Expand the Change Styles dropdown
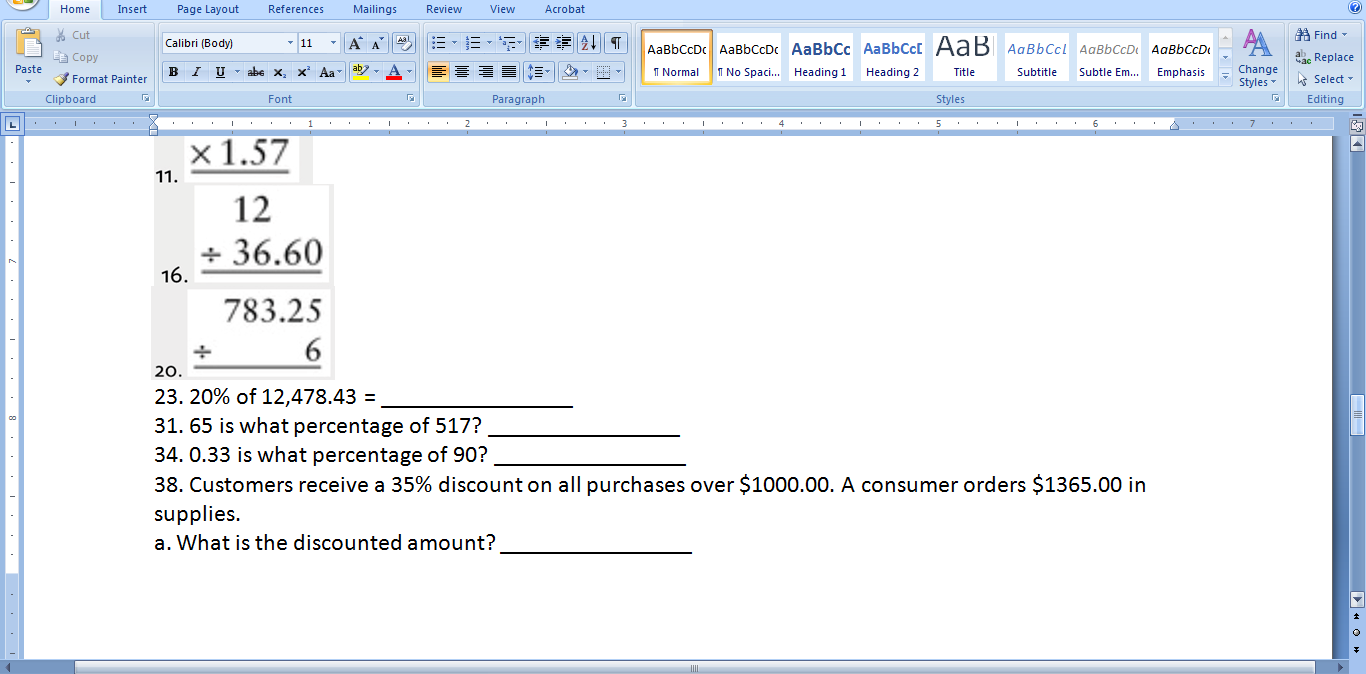 (1257, 62)
